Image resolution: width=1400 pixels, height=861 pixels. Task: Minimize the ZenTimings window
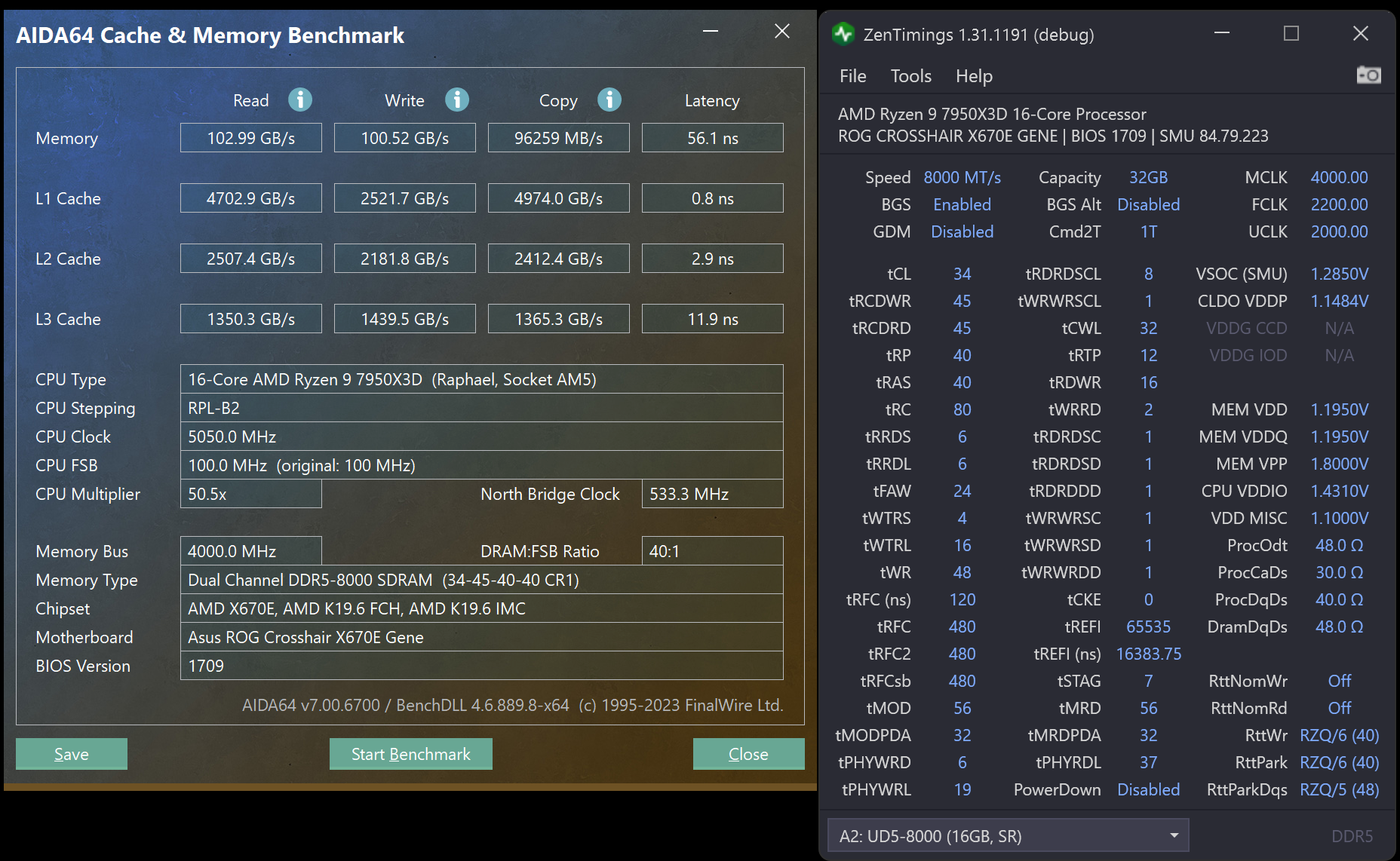[x=1222, y=33]
